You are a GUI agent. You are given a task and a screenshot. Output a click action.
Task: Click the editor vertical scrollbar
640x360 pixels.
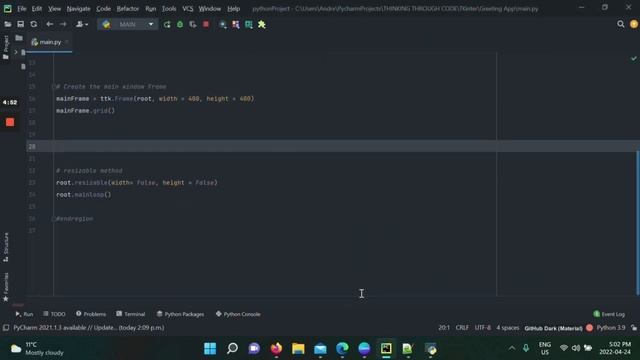(x=637, y=222)
